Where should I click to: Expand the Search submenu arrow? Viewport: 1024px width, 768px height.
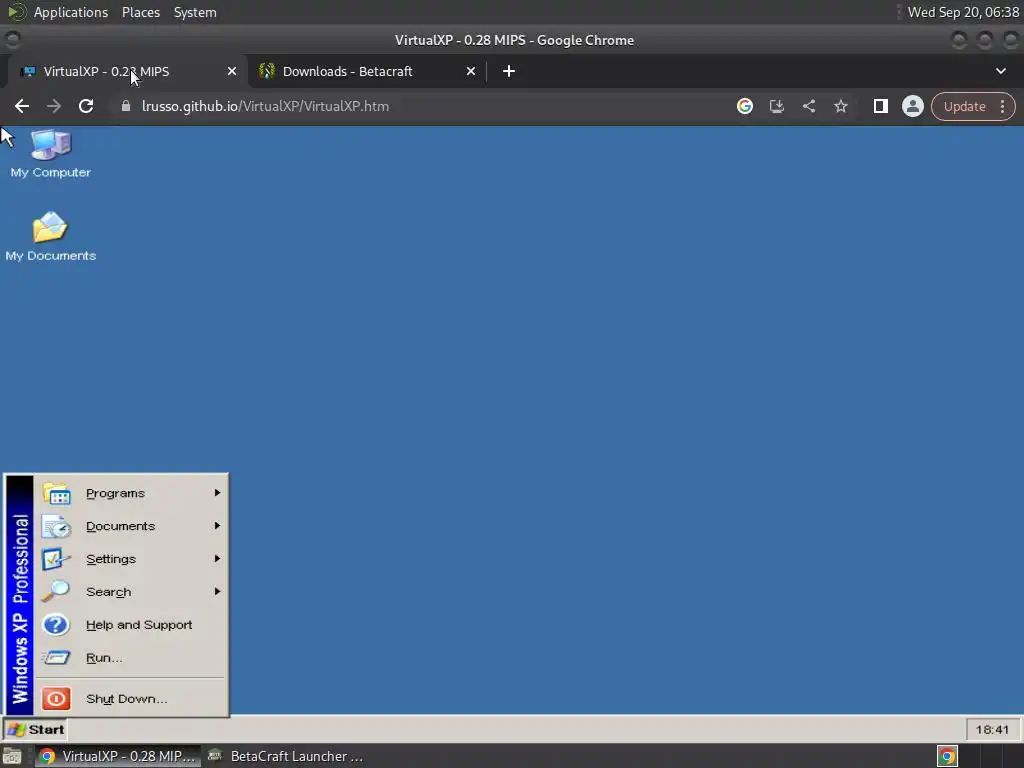217,592
